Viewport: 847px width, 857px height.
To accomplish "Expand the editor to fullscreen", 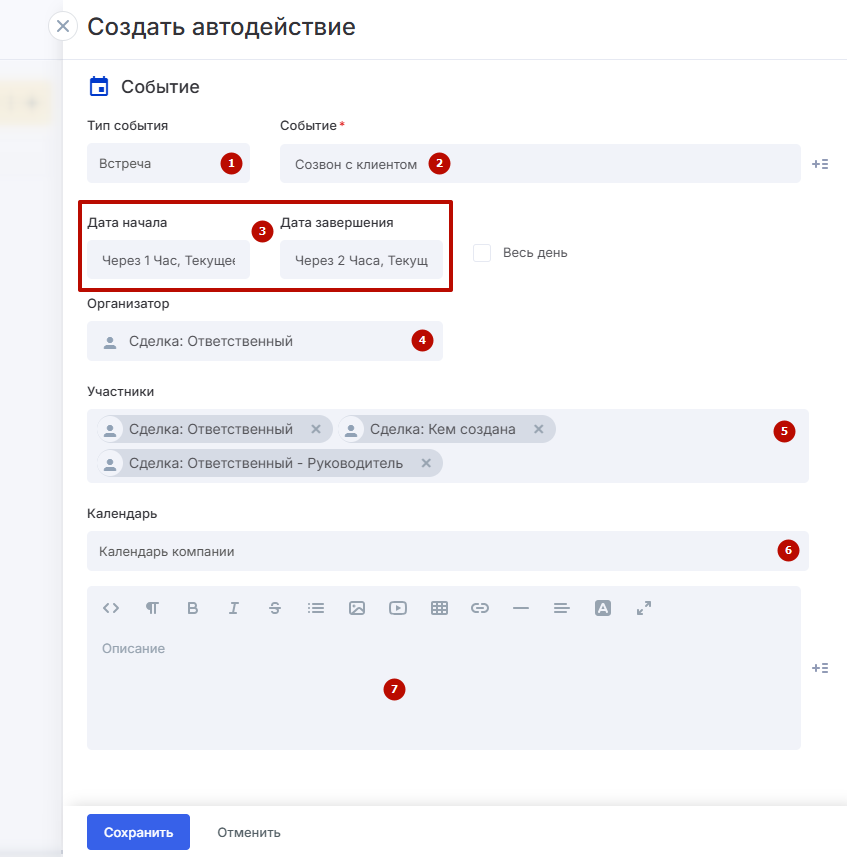I will pyautogui.click(x=644, y=608).
